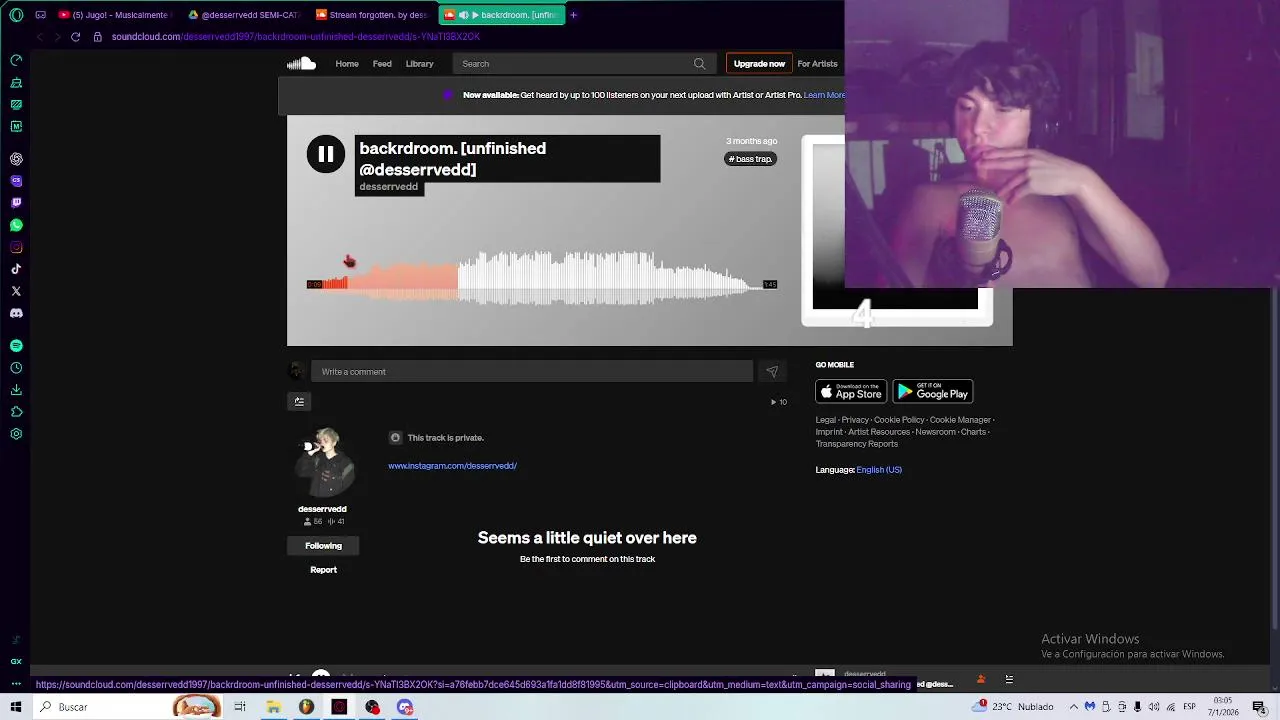This screenshot has height=720, width=1280.
Task: Open File Explorer from the taskbar
Action: [x=273, y=707]
